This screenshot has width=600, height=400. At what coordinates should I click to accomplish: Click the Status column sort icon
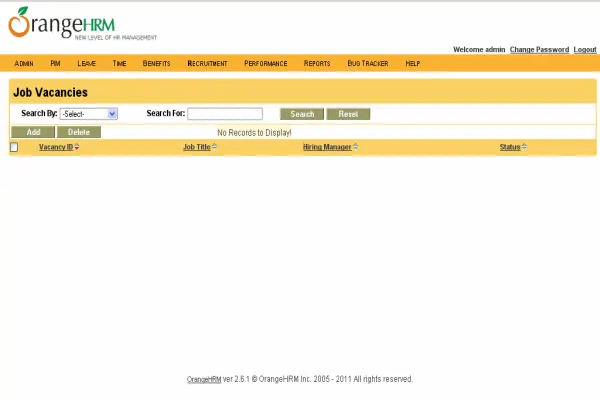[x=525, y=147]
